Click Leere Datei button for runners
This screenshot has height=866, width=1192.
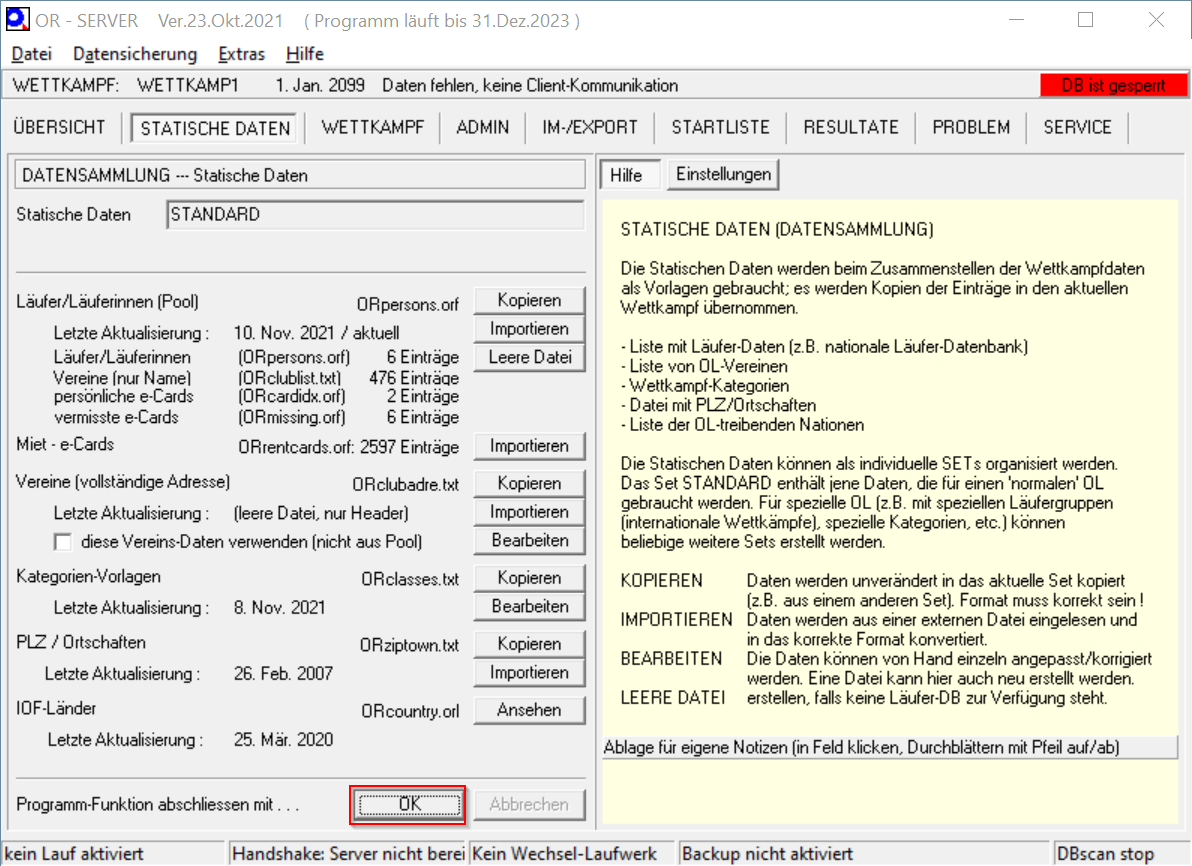pos(529,357)
